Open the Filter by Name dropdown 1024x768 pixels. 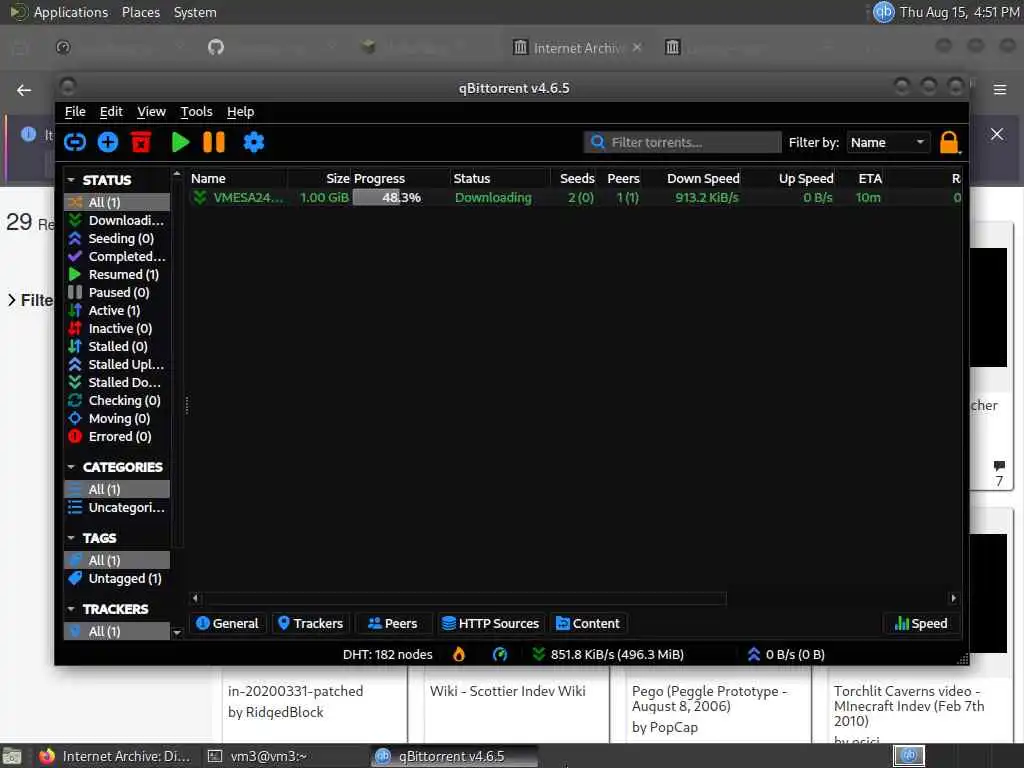pyautogui.click(x=888, y=142)
